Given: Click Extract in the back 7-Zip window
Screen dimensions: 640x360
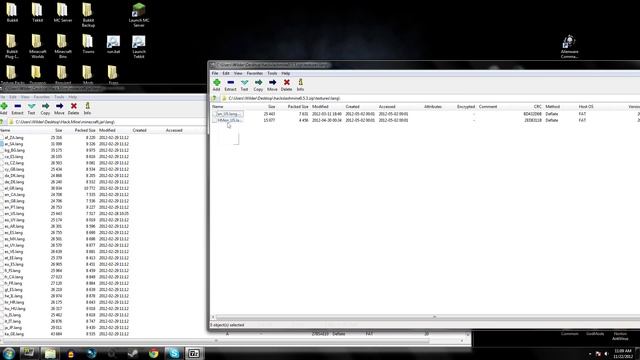Looking at the screenshot, I should click(17, 109).
